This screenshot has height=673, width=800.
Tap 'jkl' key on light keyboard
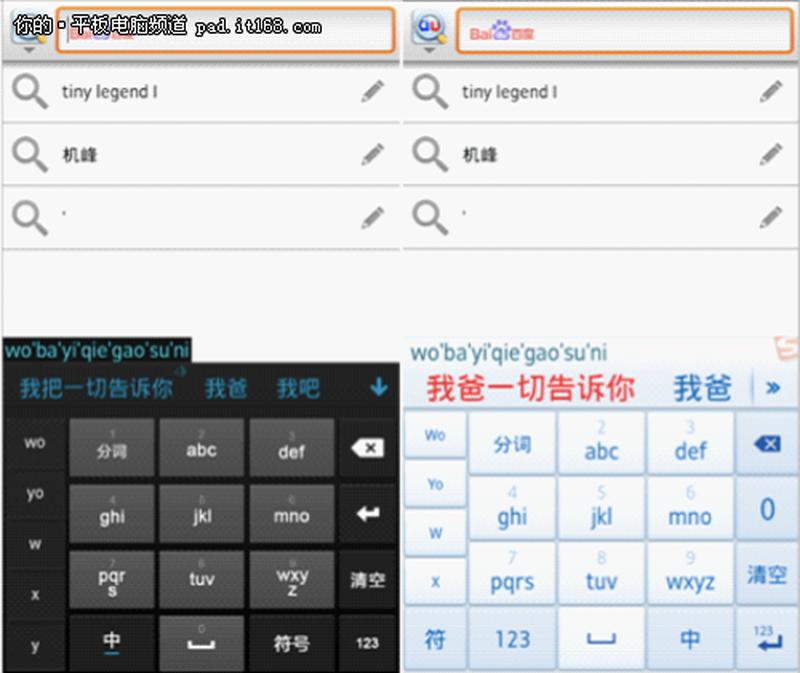pos(601,509)
